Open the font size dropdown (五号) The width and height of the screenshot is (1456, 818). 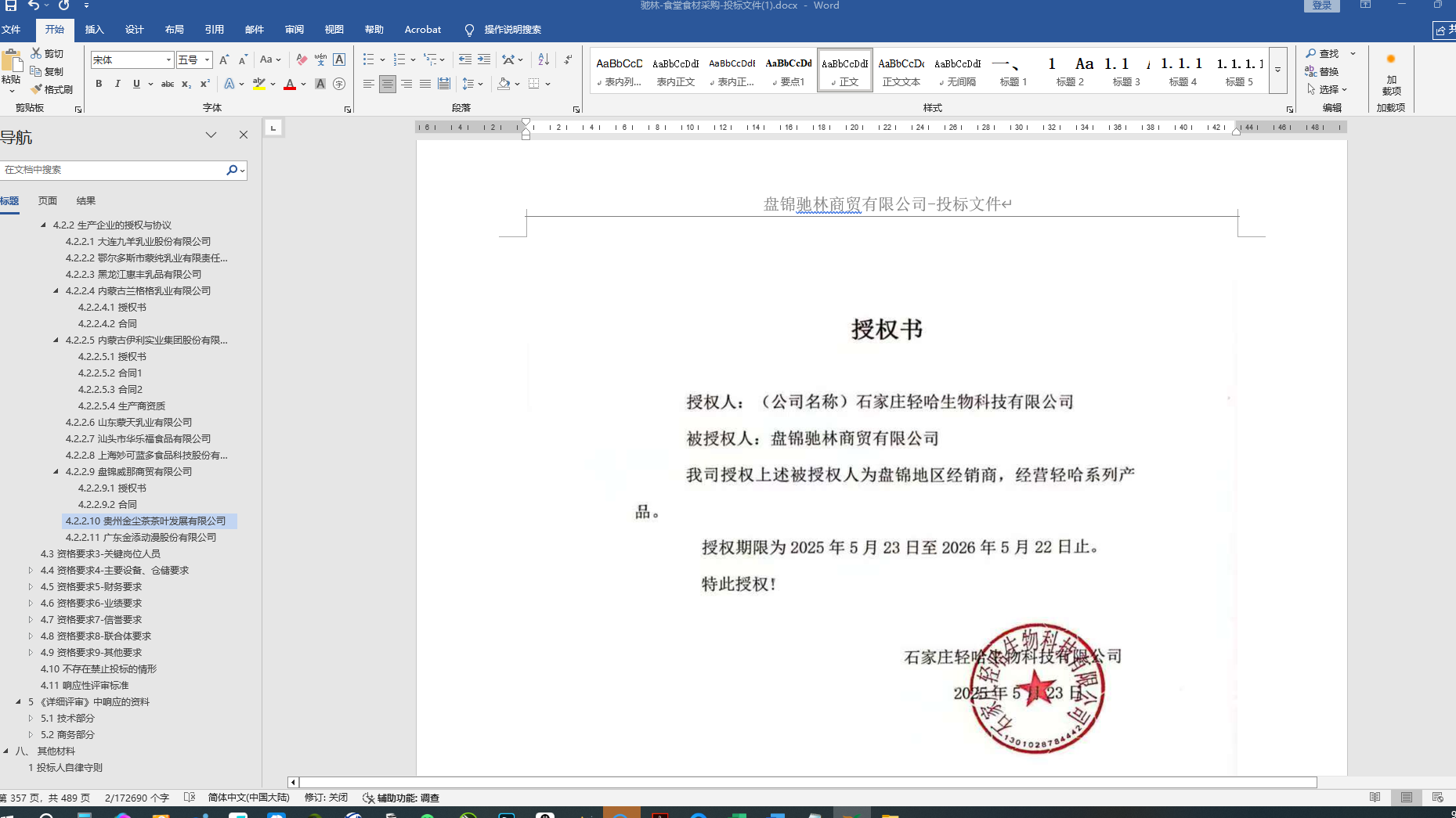click(208, 60)
